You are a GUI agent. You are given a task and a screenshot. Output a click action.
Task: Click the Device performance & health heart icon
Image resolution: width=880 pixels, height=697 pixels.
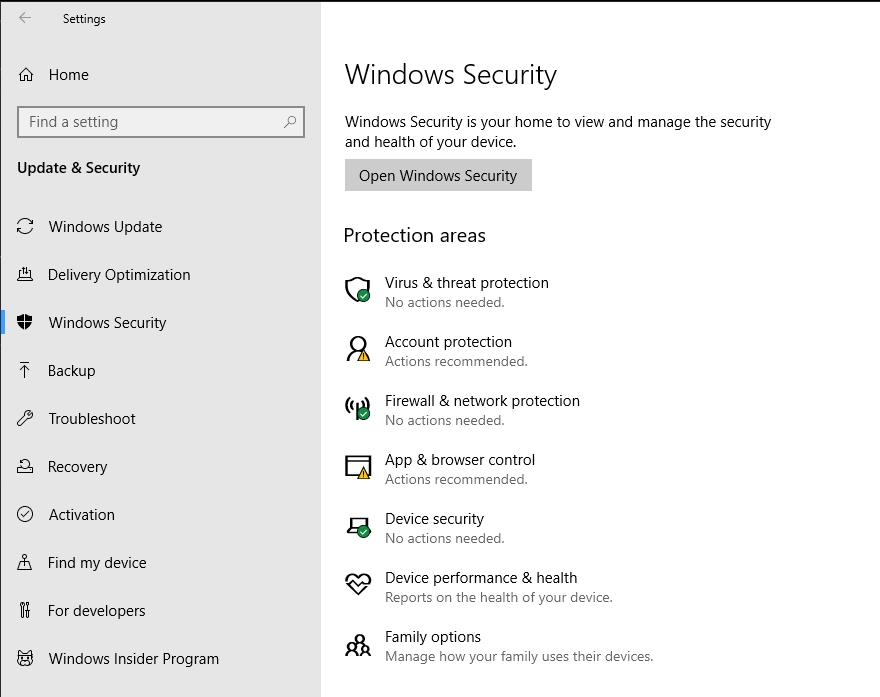357,585
